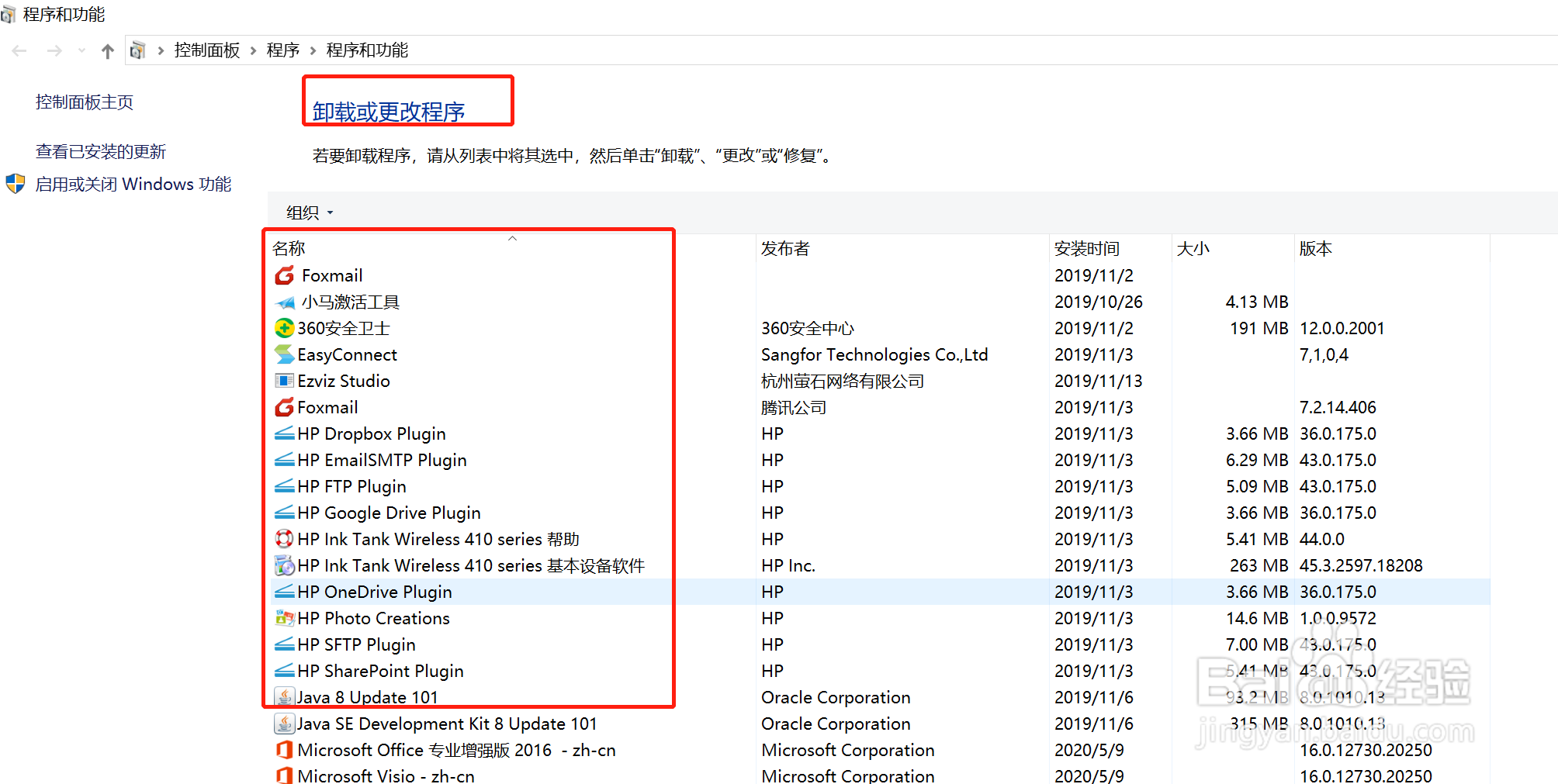Click the HP Photo Creations icon
Viewport: 1558px width, 784px height.
pos(284,618)
